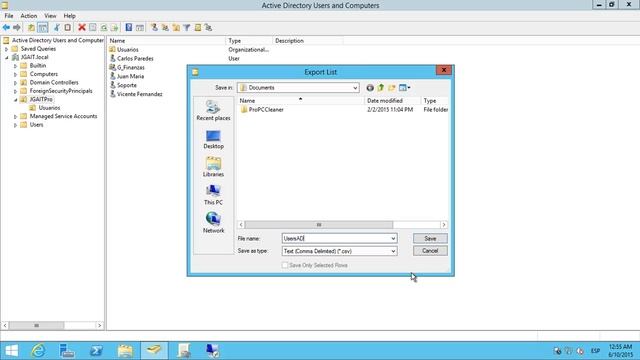This screenshot has width=640, height=360.
Task: Expand the Managed Service Accounts node
Action: point(16,117)
